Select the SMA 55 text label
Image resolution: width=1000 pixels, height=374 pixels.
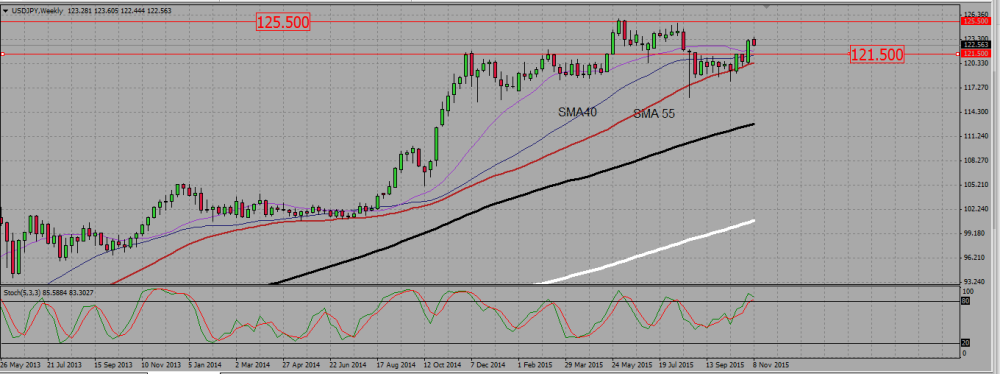coord(654,114)
